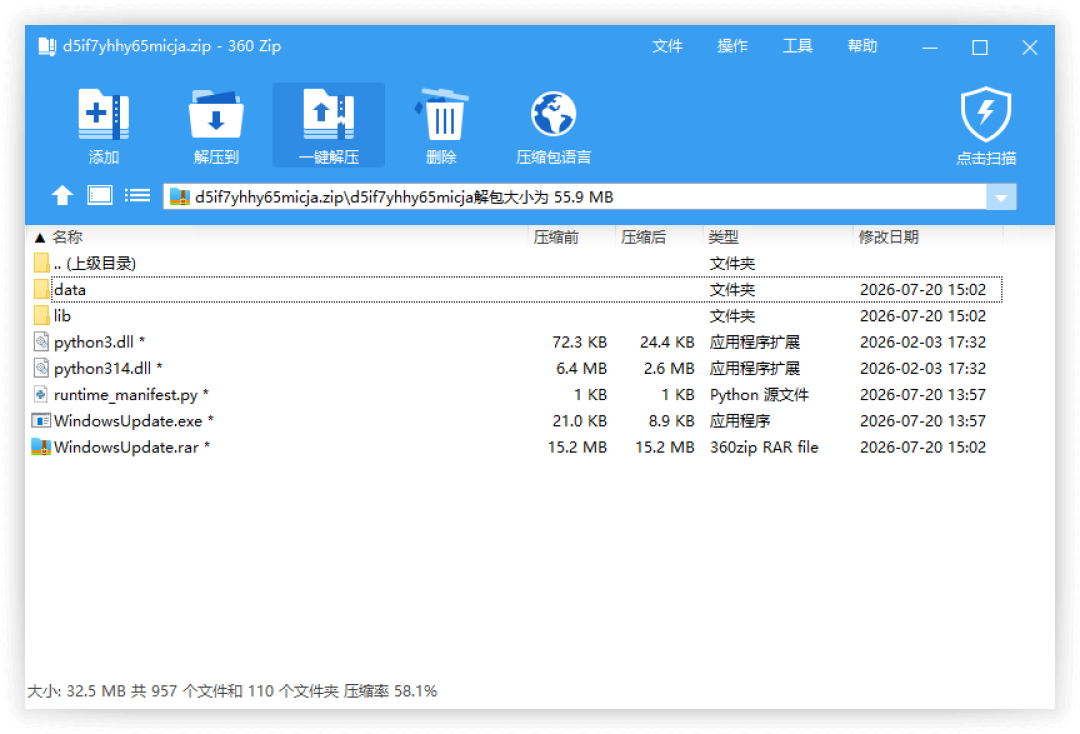Select the 'python3.dll *' file name
Screen dimensions: 1080x734
point(99,342)
